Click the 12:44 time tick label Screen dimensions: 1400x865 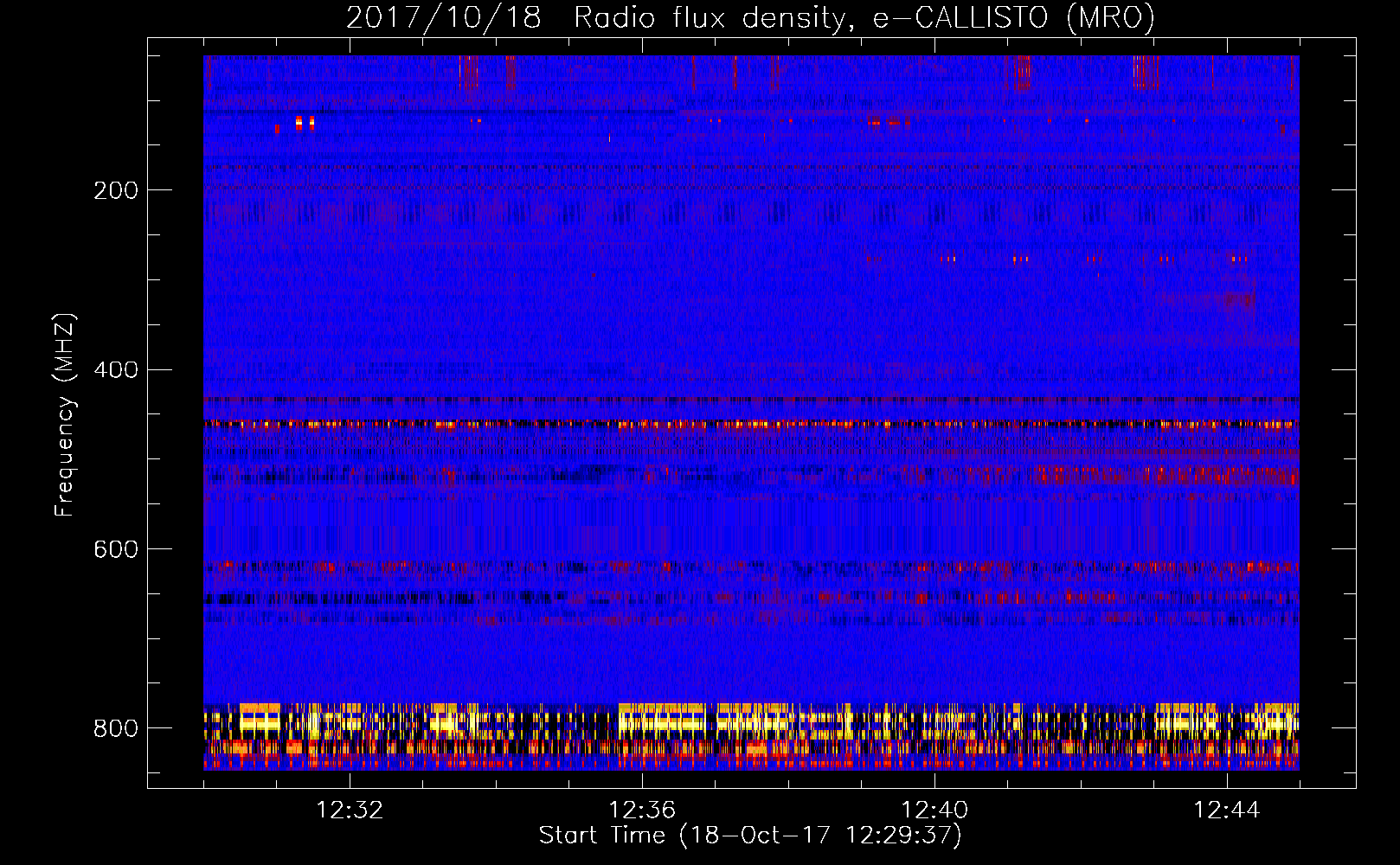tap(1227, 811)
